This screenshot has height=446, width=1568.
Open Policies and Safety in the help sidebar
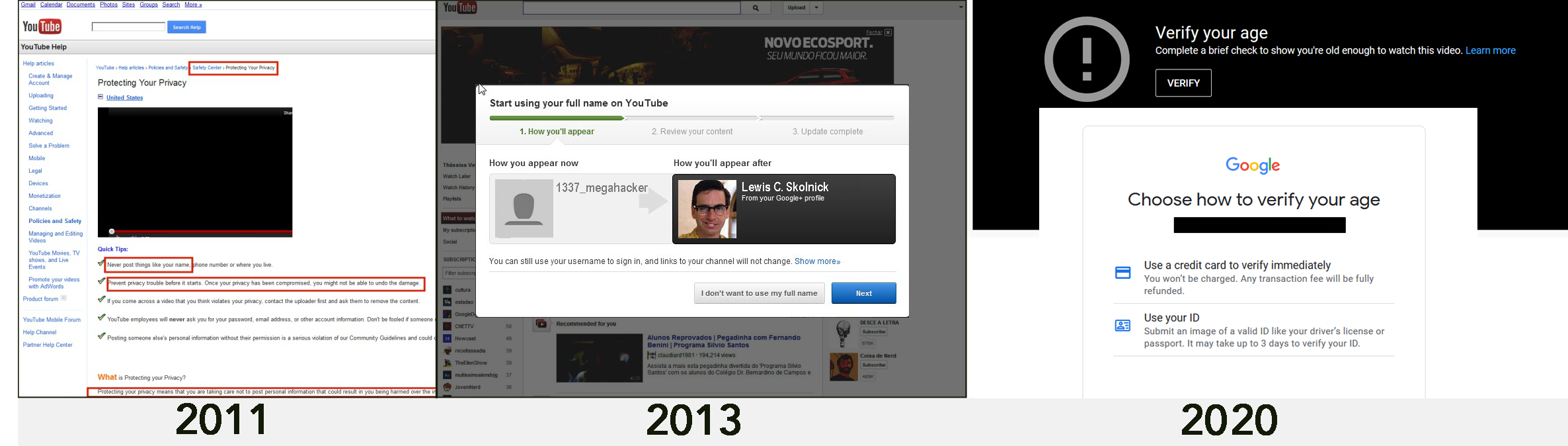[55, 221]
